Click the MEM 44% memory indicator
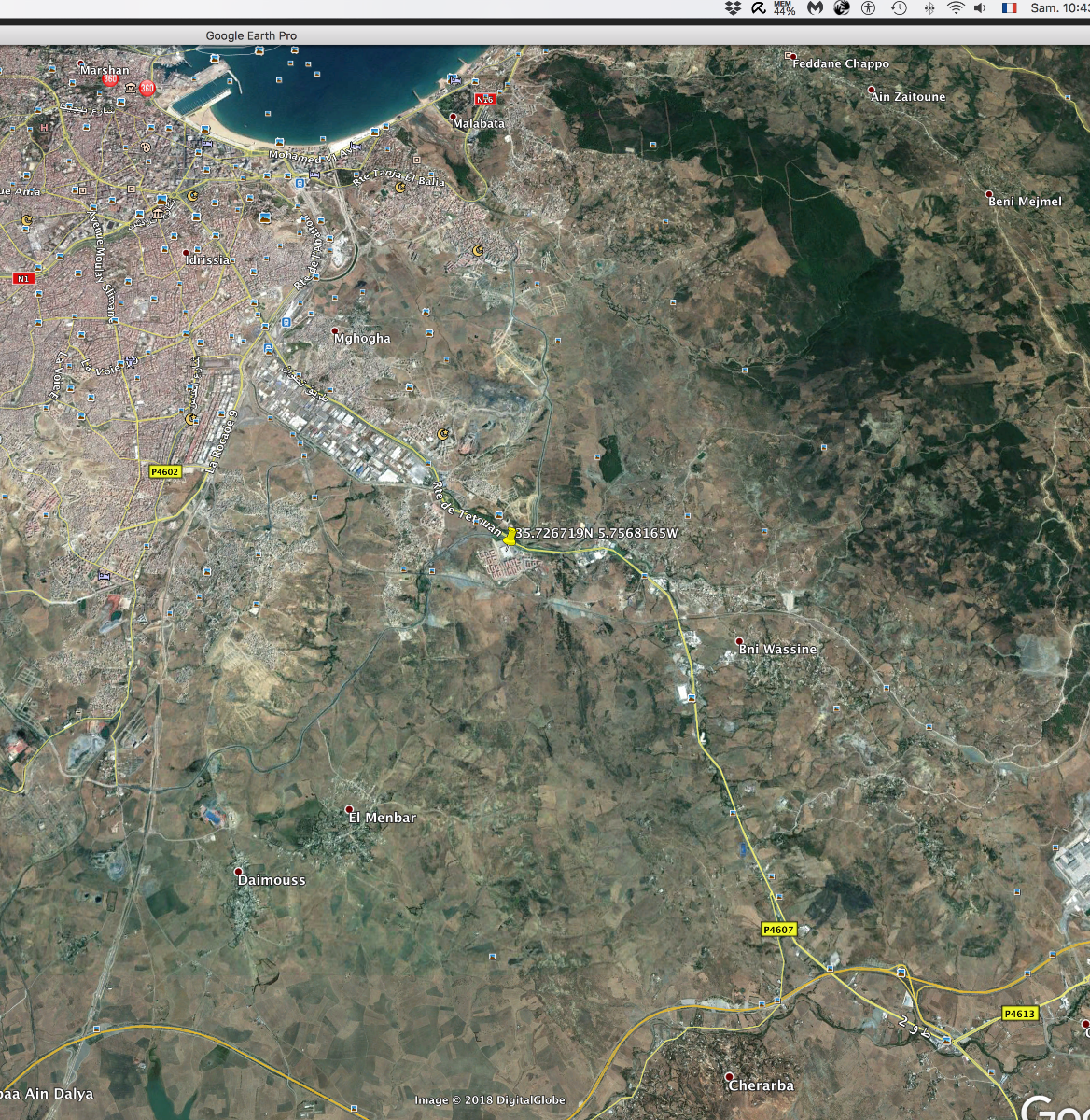The height and width of the screenshot is (1120, 1090). (784, 8)
